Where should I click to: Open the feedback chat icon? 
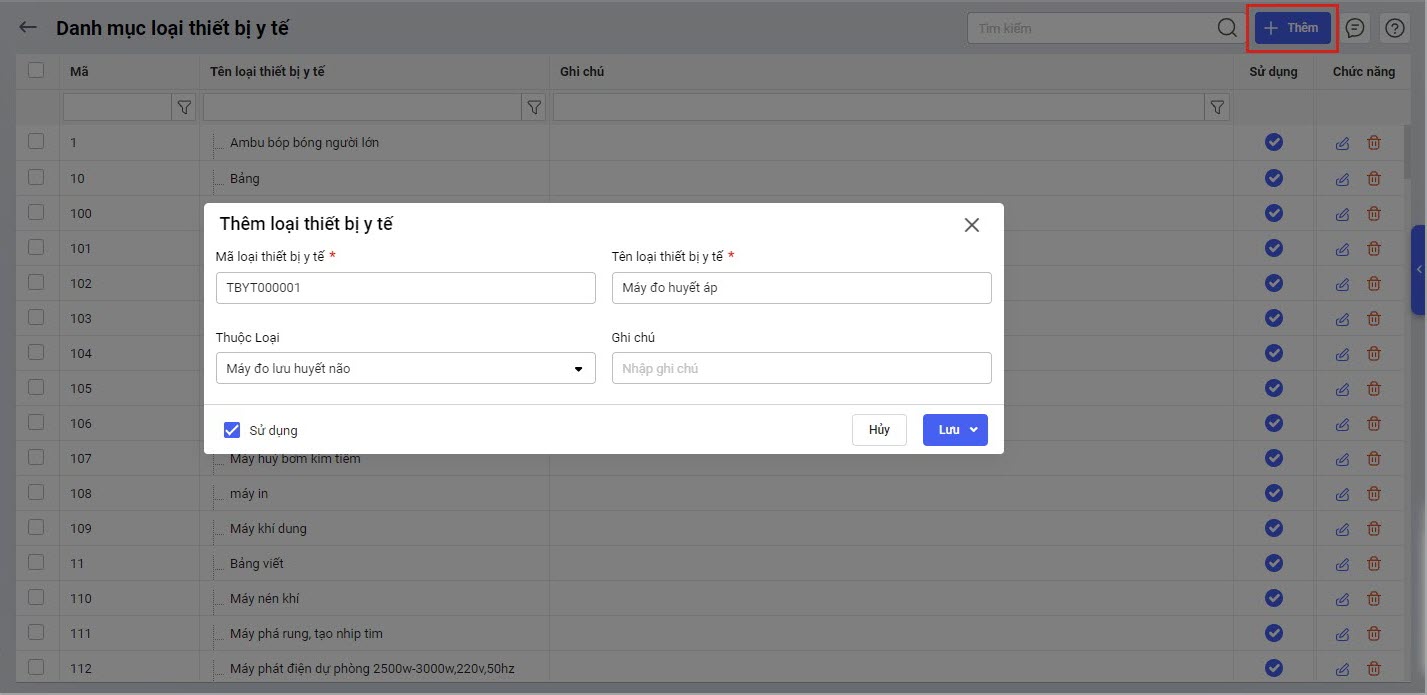click(x=1355, y=28)
